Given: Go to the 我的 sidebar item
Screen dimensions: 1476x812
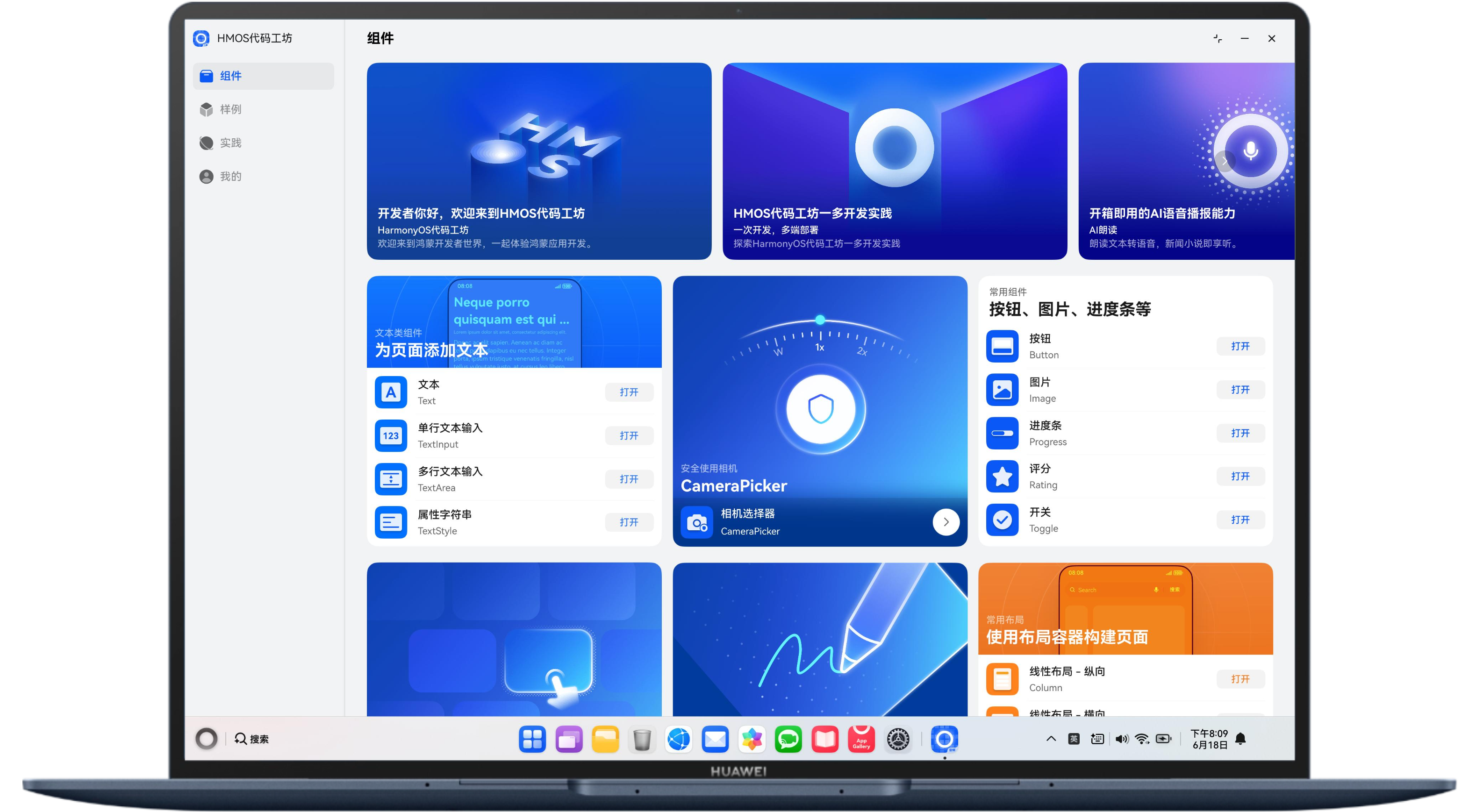Looking at the screenshot, I should (263, 177).
